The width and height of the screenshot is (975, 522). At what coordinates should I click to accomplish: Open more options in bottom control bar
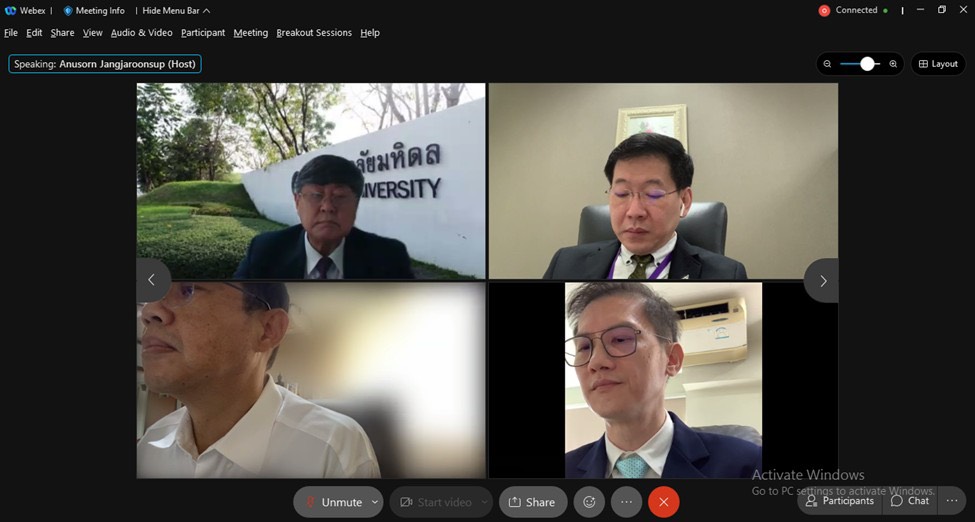point(626,502)
